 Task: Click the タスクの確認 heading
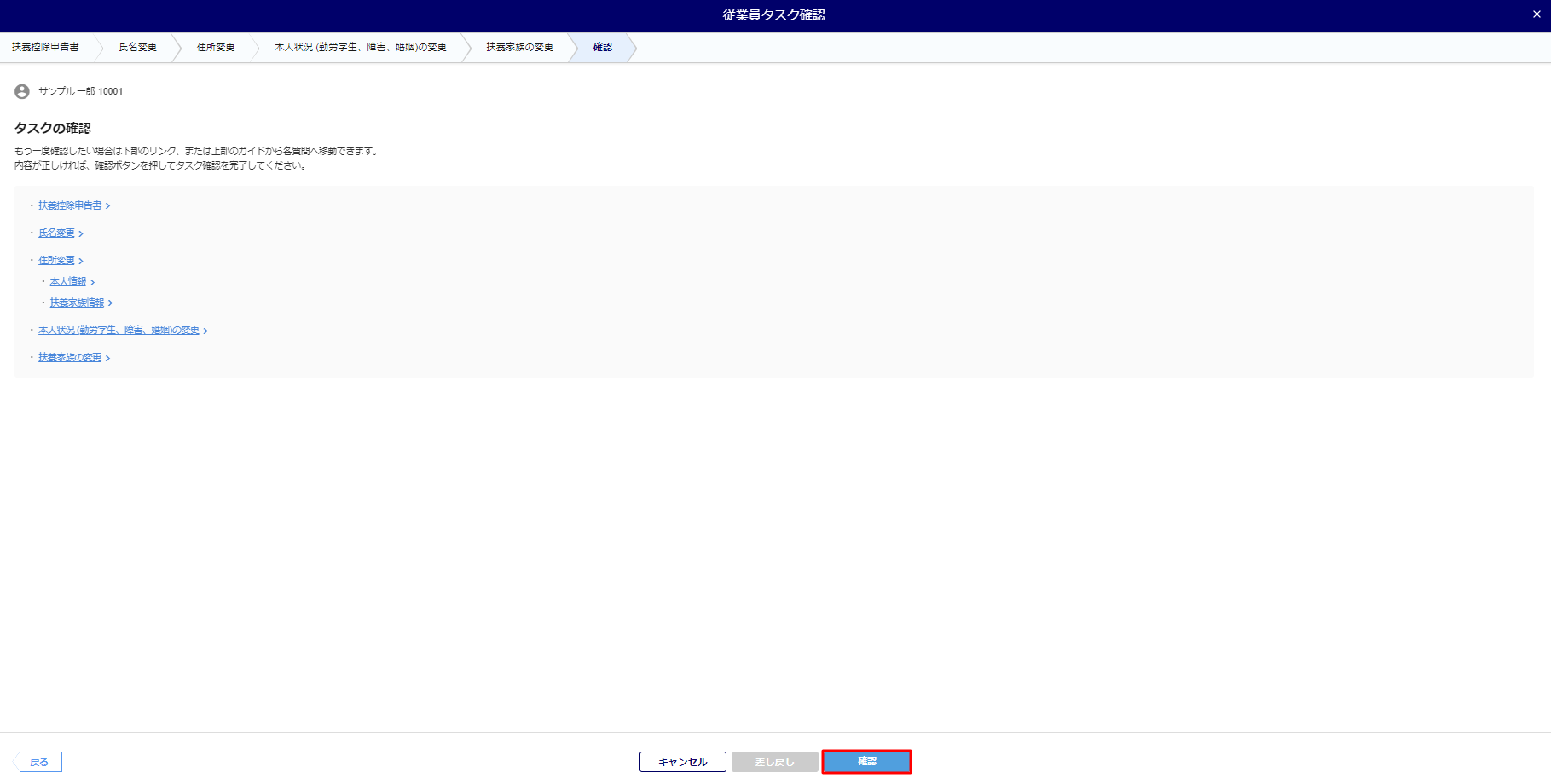click(53, 128)
